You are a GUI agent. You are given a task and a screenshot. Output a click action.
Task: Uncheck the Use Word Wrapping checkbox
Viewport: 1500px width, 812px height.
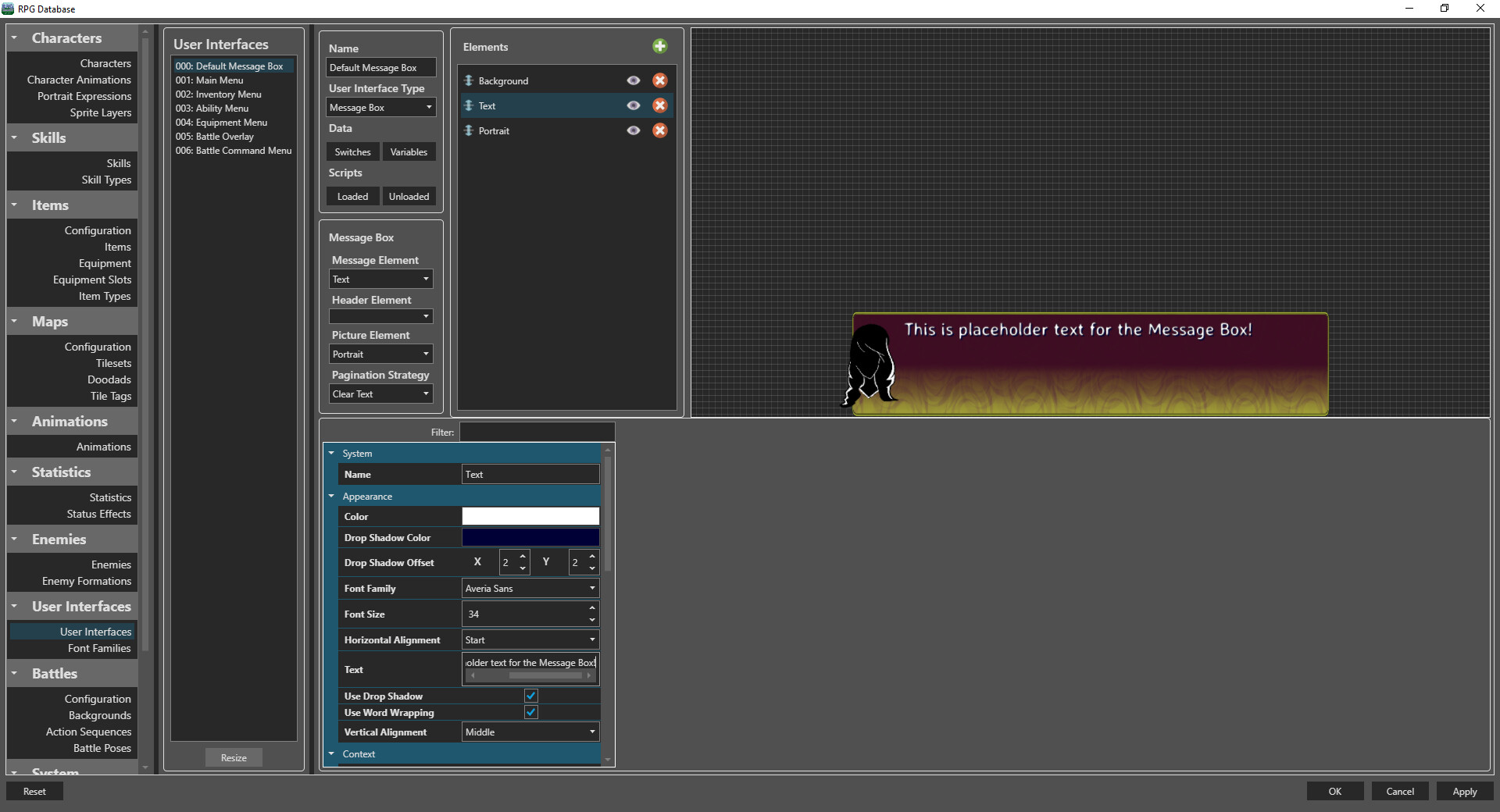click(530, 712)
